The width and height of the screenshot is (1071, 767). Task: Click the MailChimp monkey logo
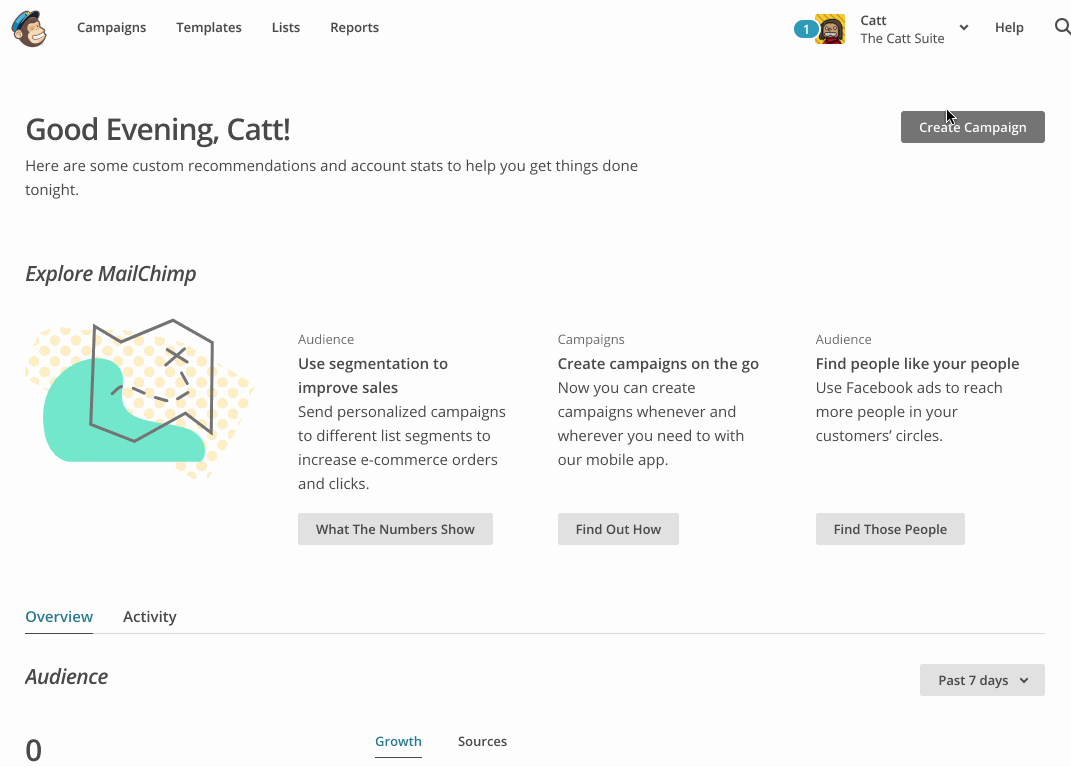tap(29, 29)
